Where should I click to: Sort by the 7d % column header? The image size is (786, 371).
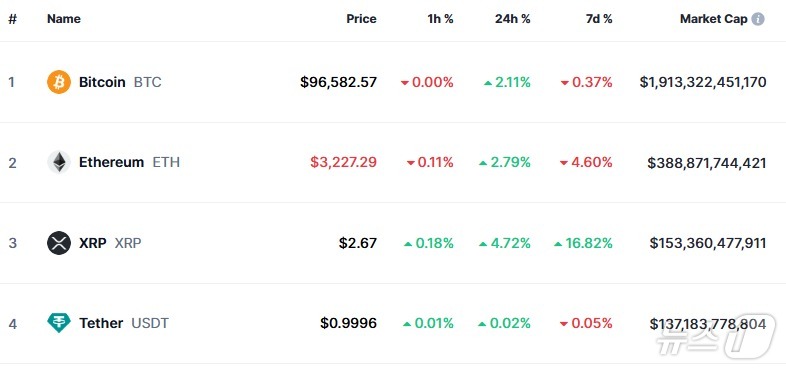(x=599, y=19)
